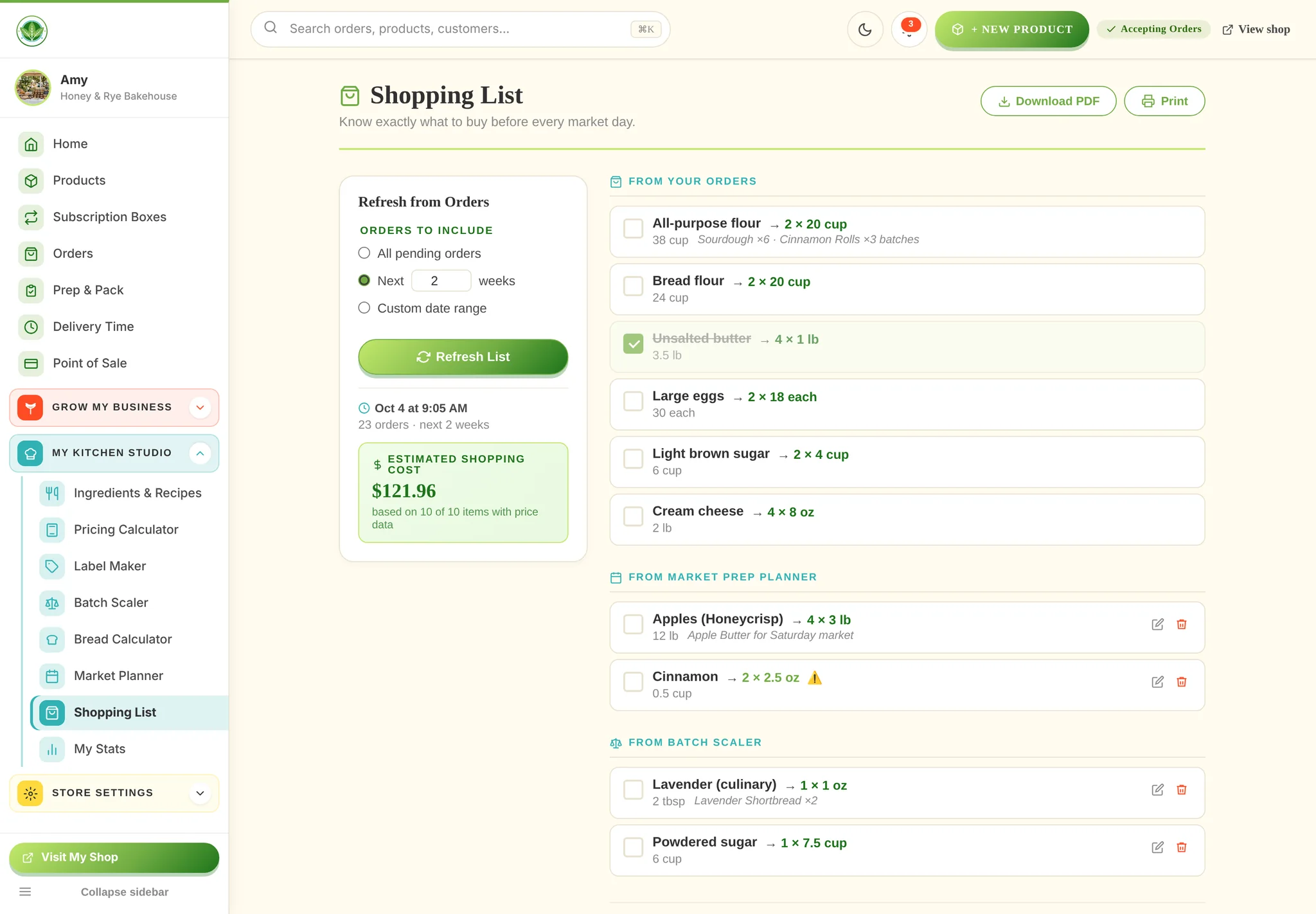
Task: Click Amy's profile avatar
Action: [x=33, y=87]
